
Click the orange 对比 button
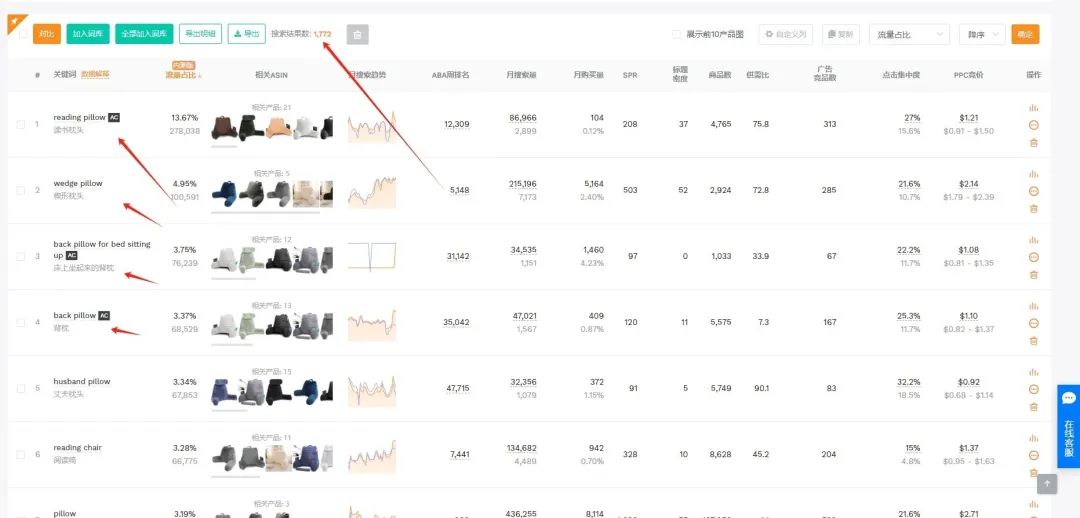47,34
